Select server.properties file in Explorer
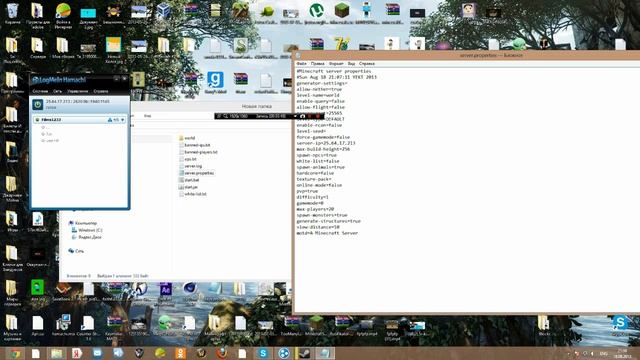 [197, 173]
